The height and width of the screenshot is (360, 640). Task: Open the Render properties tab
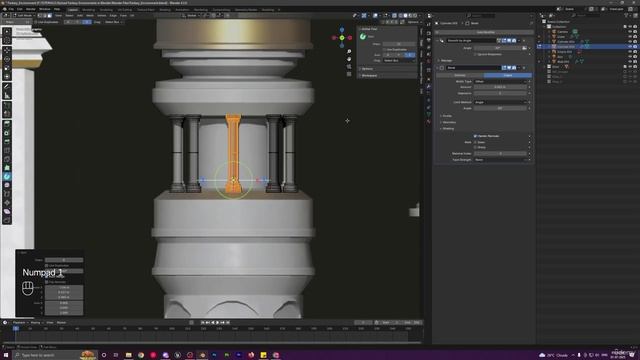[429, 33]
